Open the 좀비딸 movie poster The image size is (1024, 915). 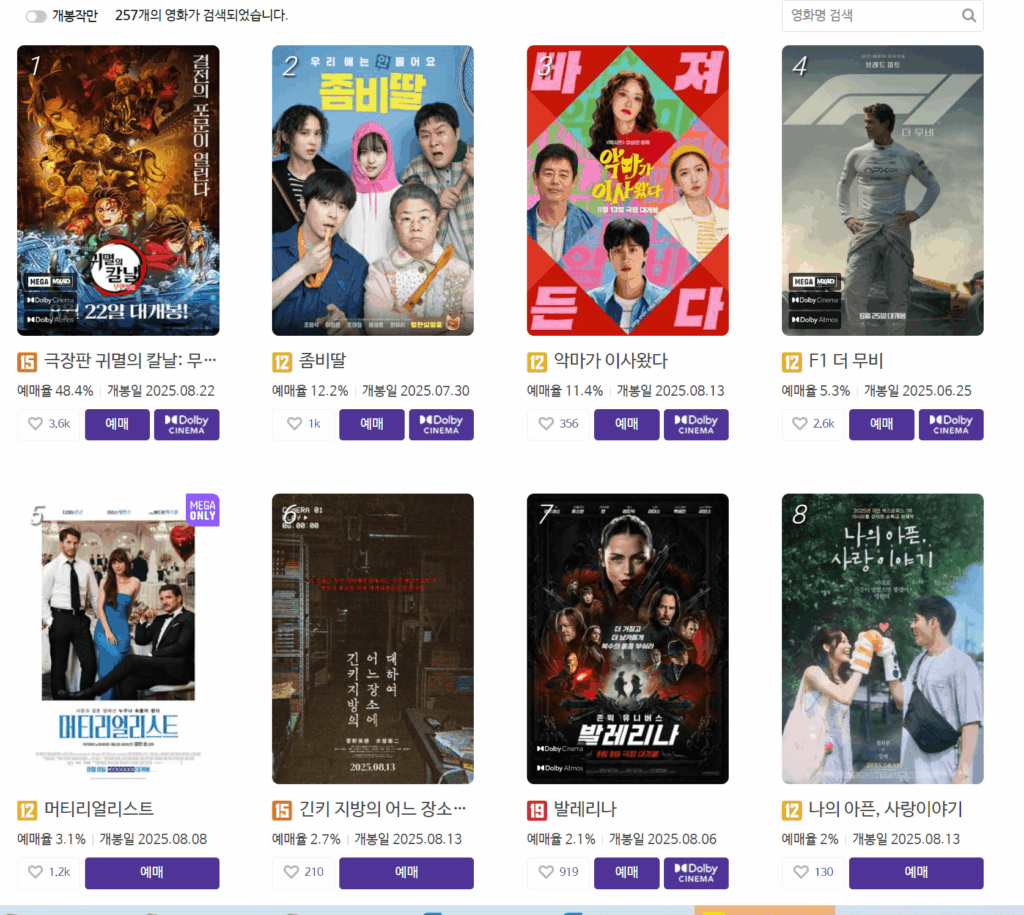pyautogui.click(x=373, y=190)
